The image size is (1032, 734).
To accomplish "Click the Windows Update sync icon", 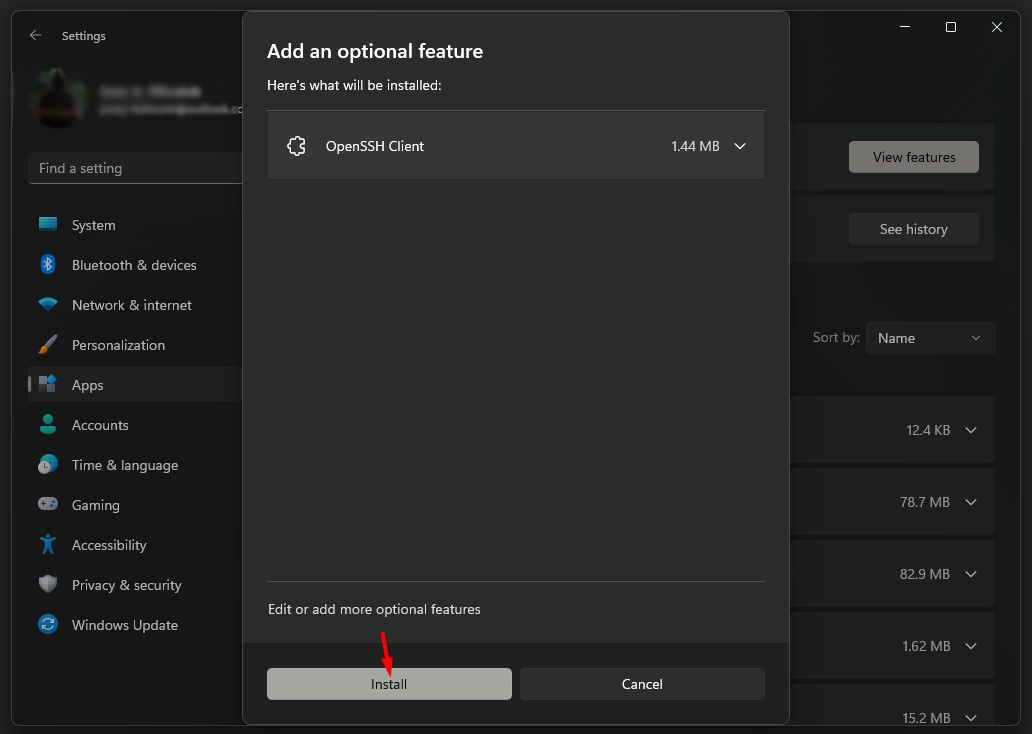I will click(x=48, y=624).
